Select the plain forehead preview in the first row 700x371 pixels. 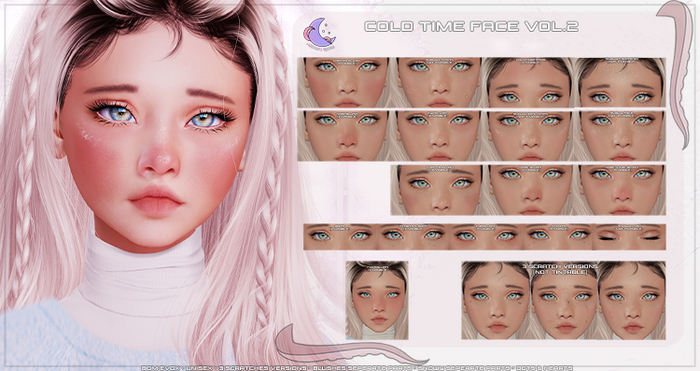pos(528,82)
